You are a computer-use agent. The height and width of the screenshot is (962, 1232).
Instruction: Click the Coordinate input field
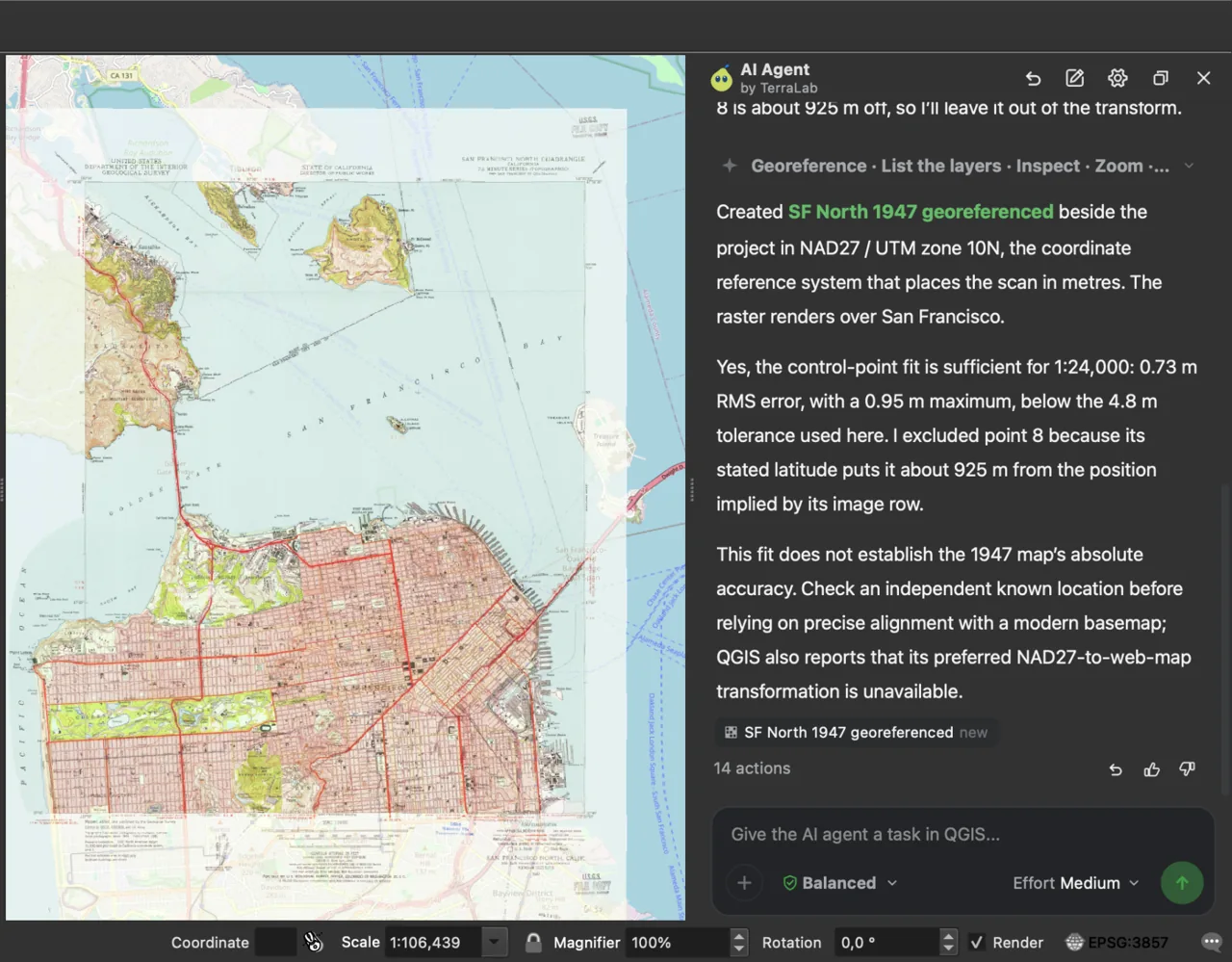tap(275, 943)
